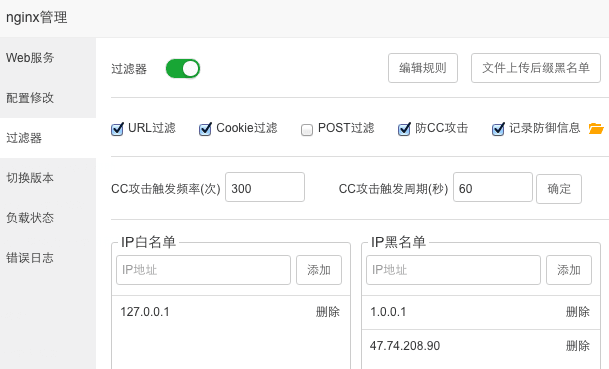Screen dimensions: 609x369
Task: Focus the CC攻击触发周期 input field
Action: coord(492,187)
